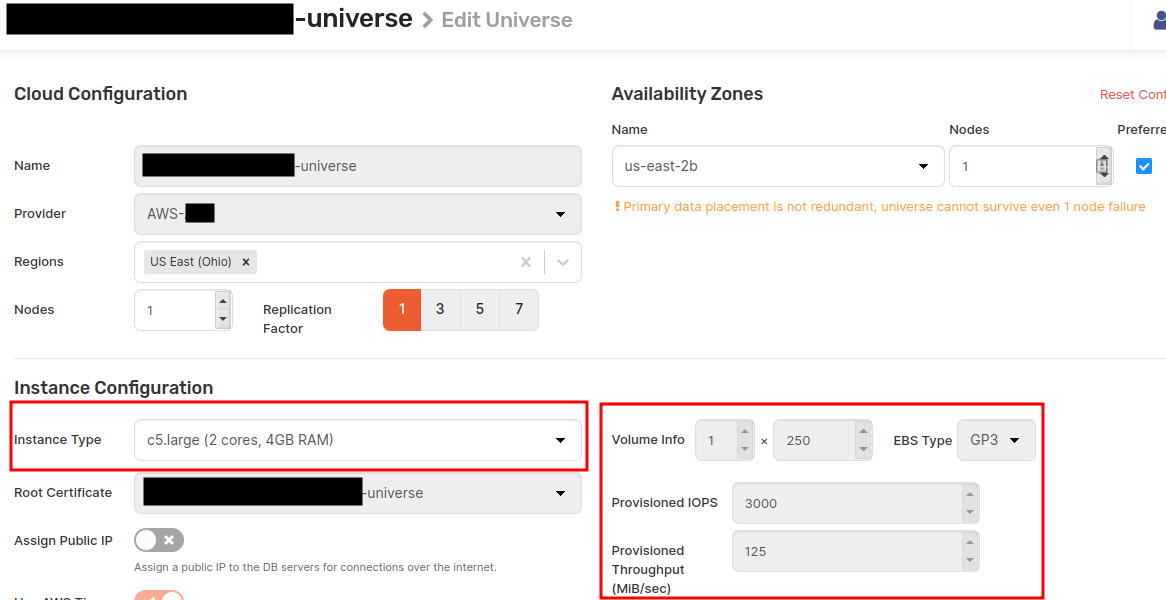Select Replication Factor 3
Viewport: 1166px width, 600px height.
440,310
